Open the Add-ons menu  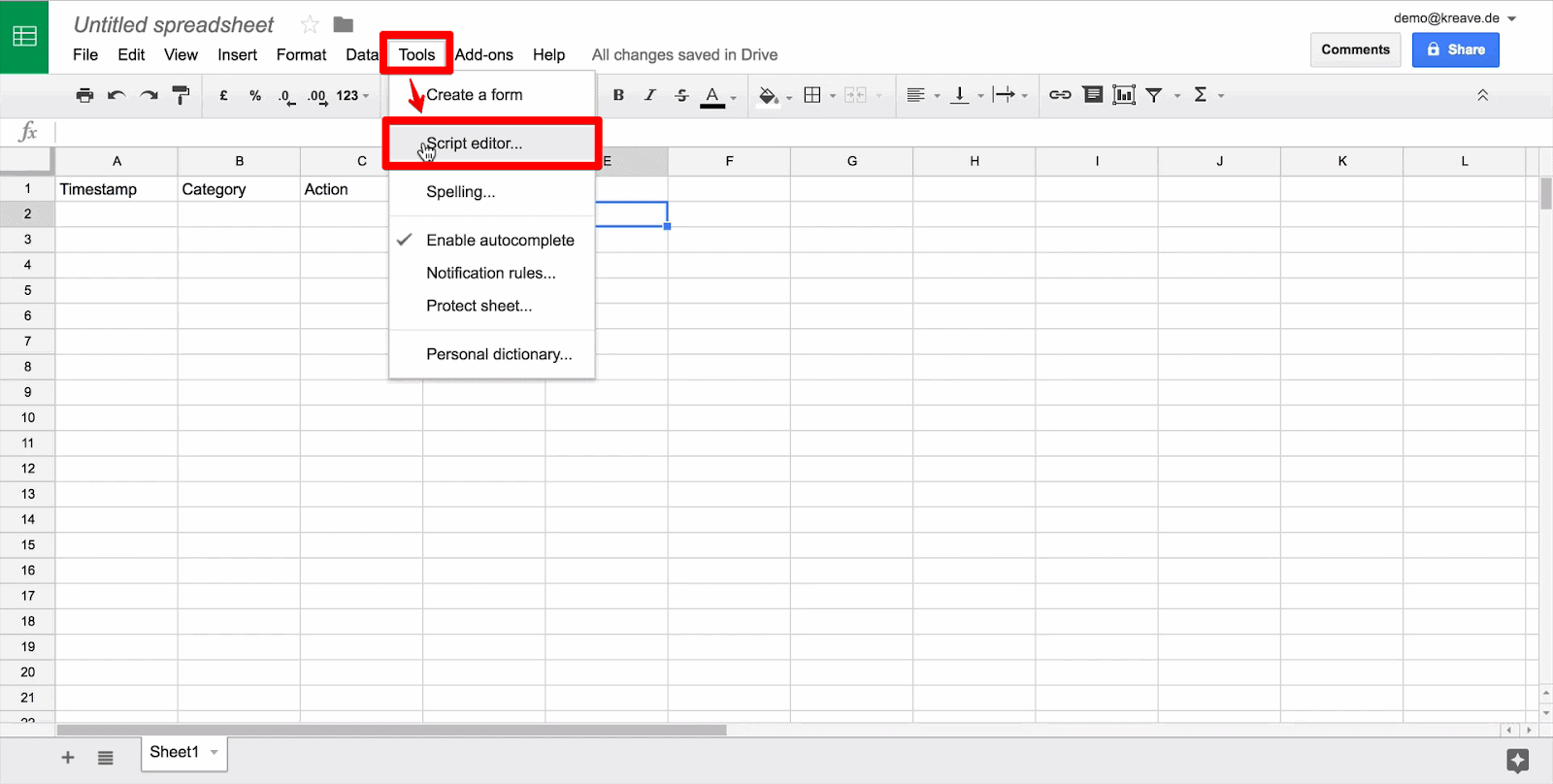pos(483,54)
